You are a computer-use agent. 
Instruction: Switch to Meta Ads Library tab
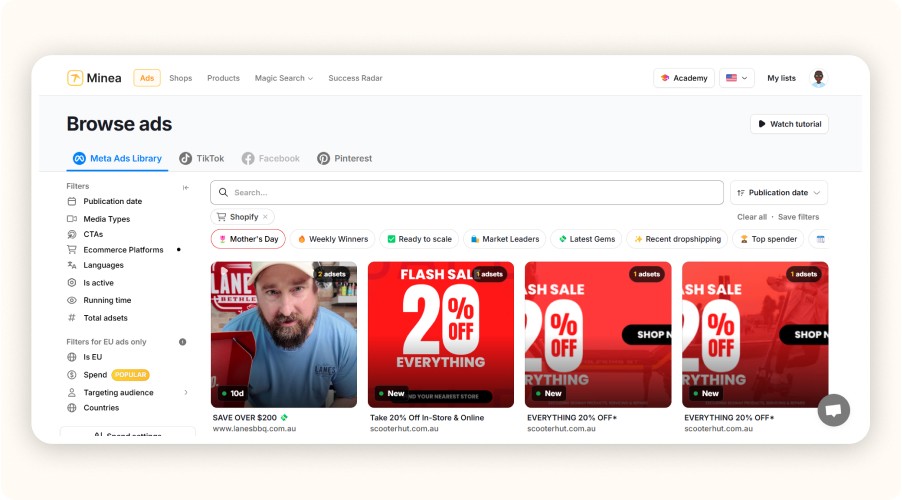click(x=117, y=158)
